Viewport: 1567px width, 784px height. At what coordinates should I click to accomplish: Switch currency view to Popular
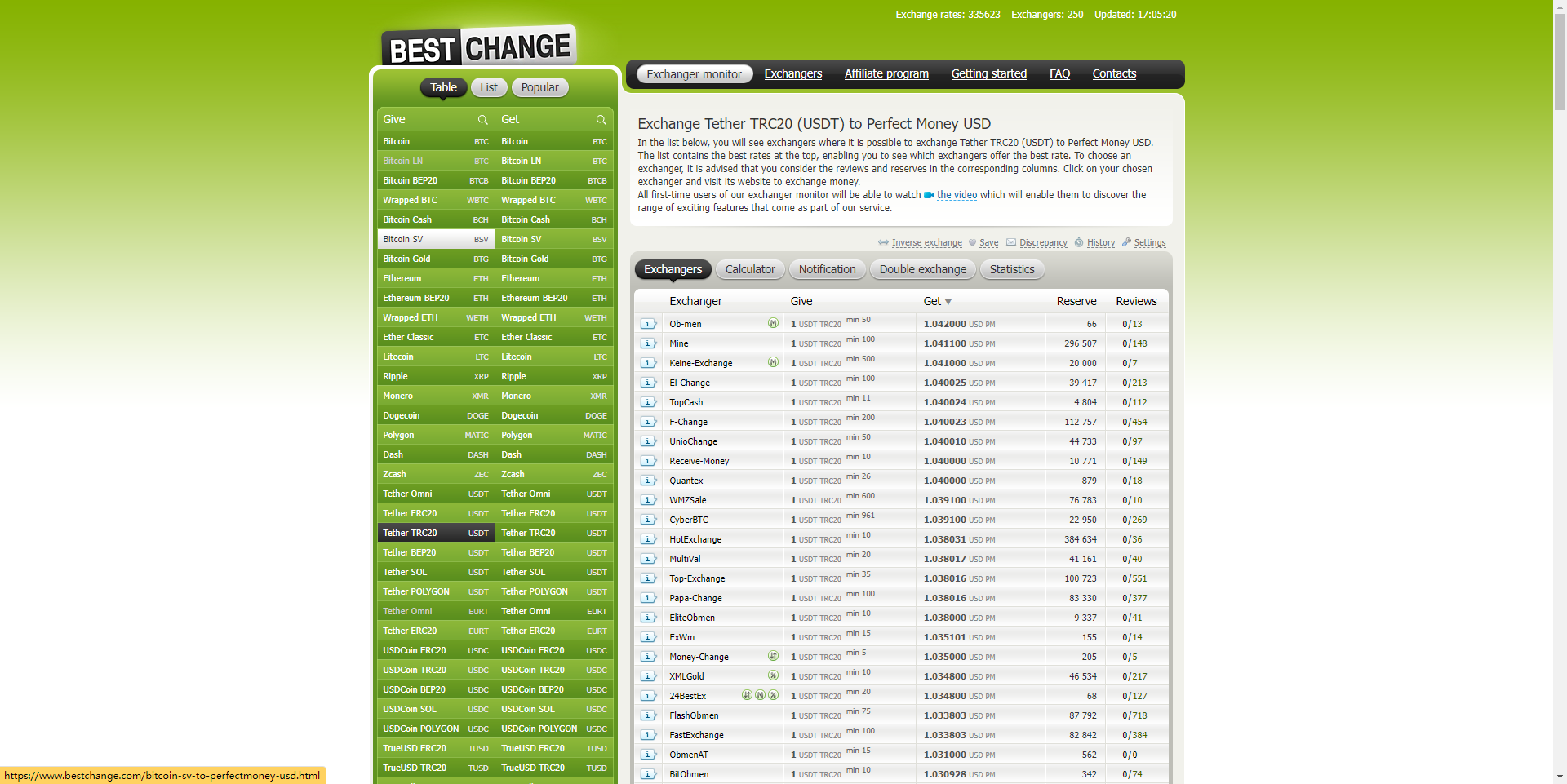click(x=540, y=87)
